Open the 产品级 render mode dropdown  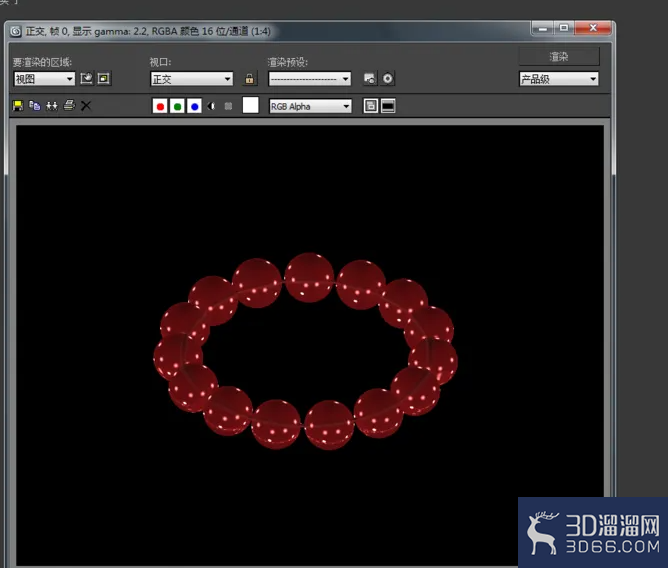click(x=559, y=79)
